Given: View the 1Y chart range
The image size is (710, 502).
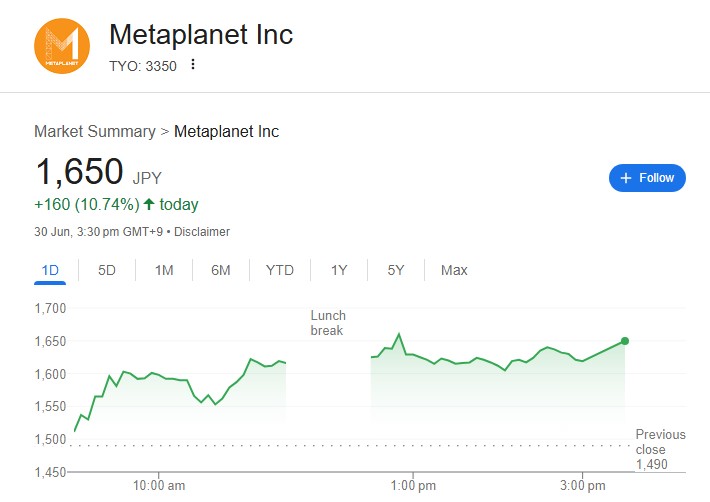Looking at the screenshot, I should 339,270.
